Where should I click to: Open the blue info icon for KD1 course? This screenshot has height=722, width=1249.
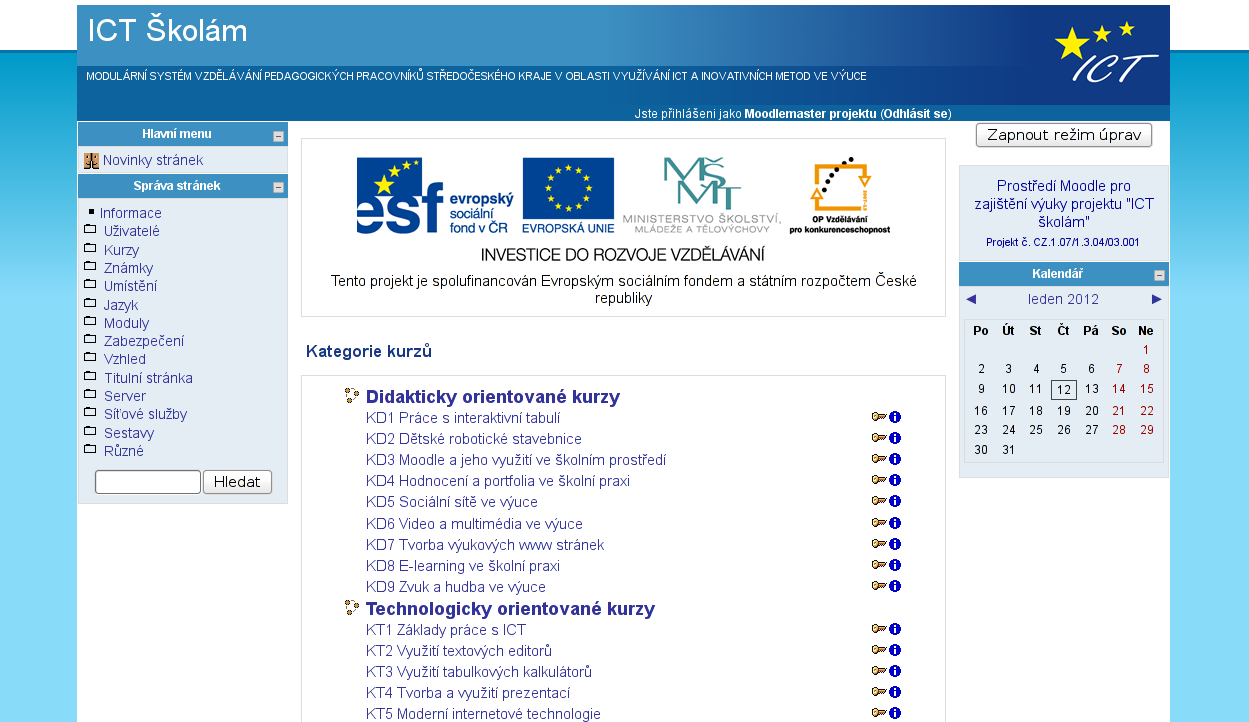pos(895,417)
